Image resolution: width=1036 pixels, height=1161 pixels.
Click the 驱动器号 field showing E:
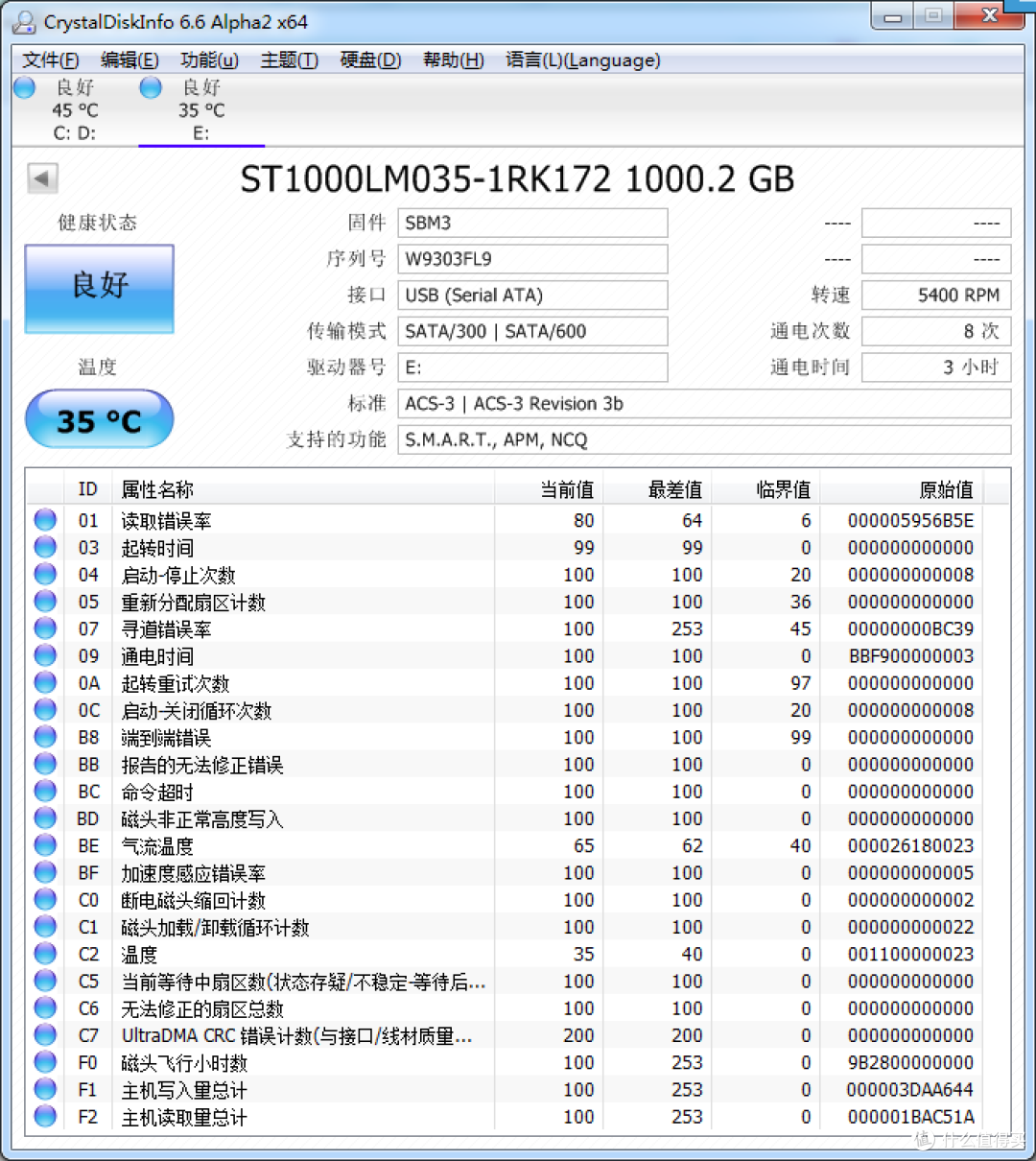532,367
